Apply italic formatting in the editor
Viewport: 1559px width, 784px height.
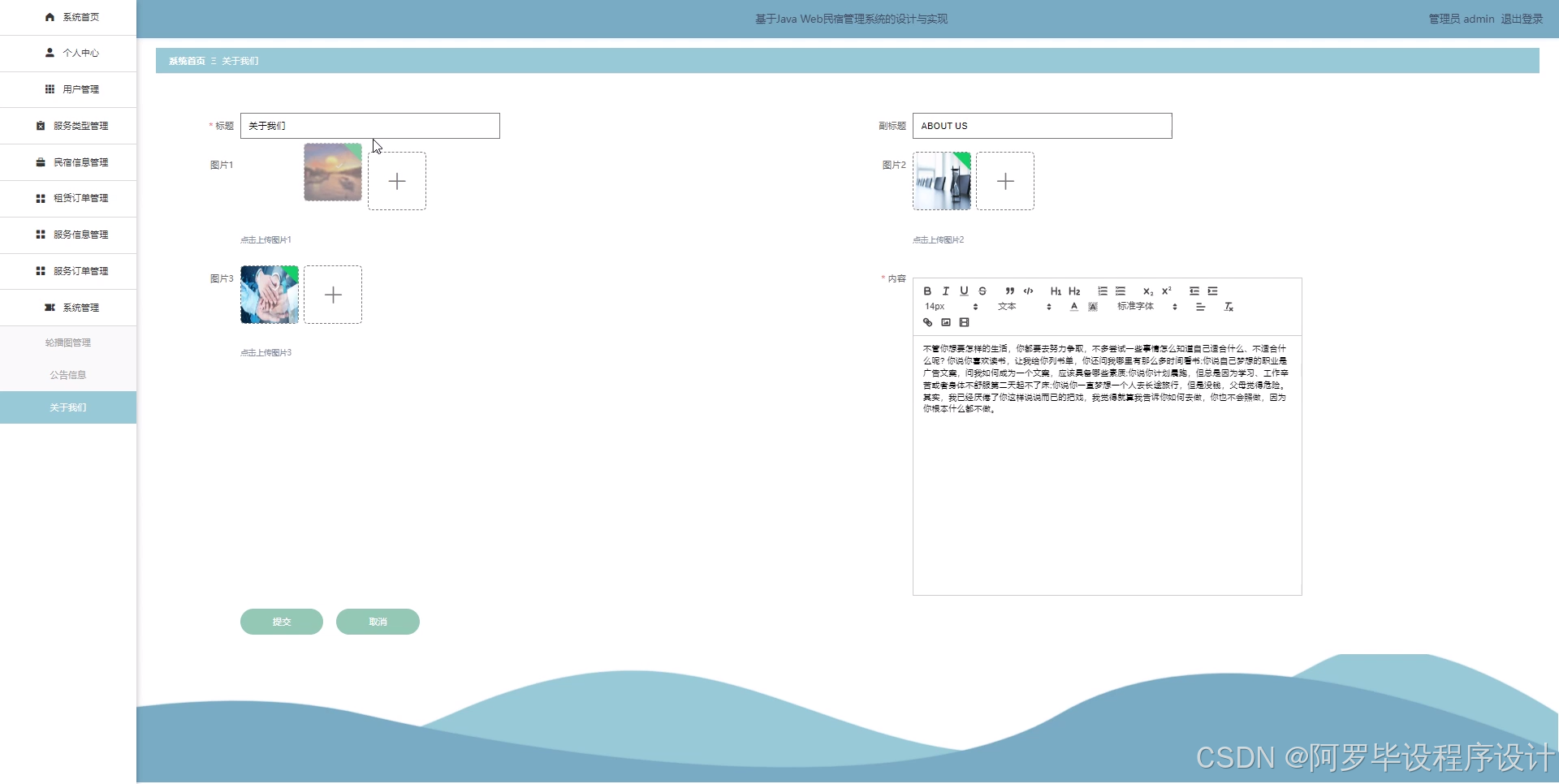click(946, 291)
